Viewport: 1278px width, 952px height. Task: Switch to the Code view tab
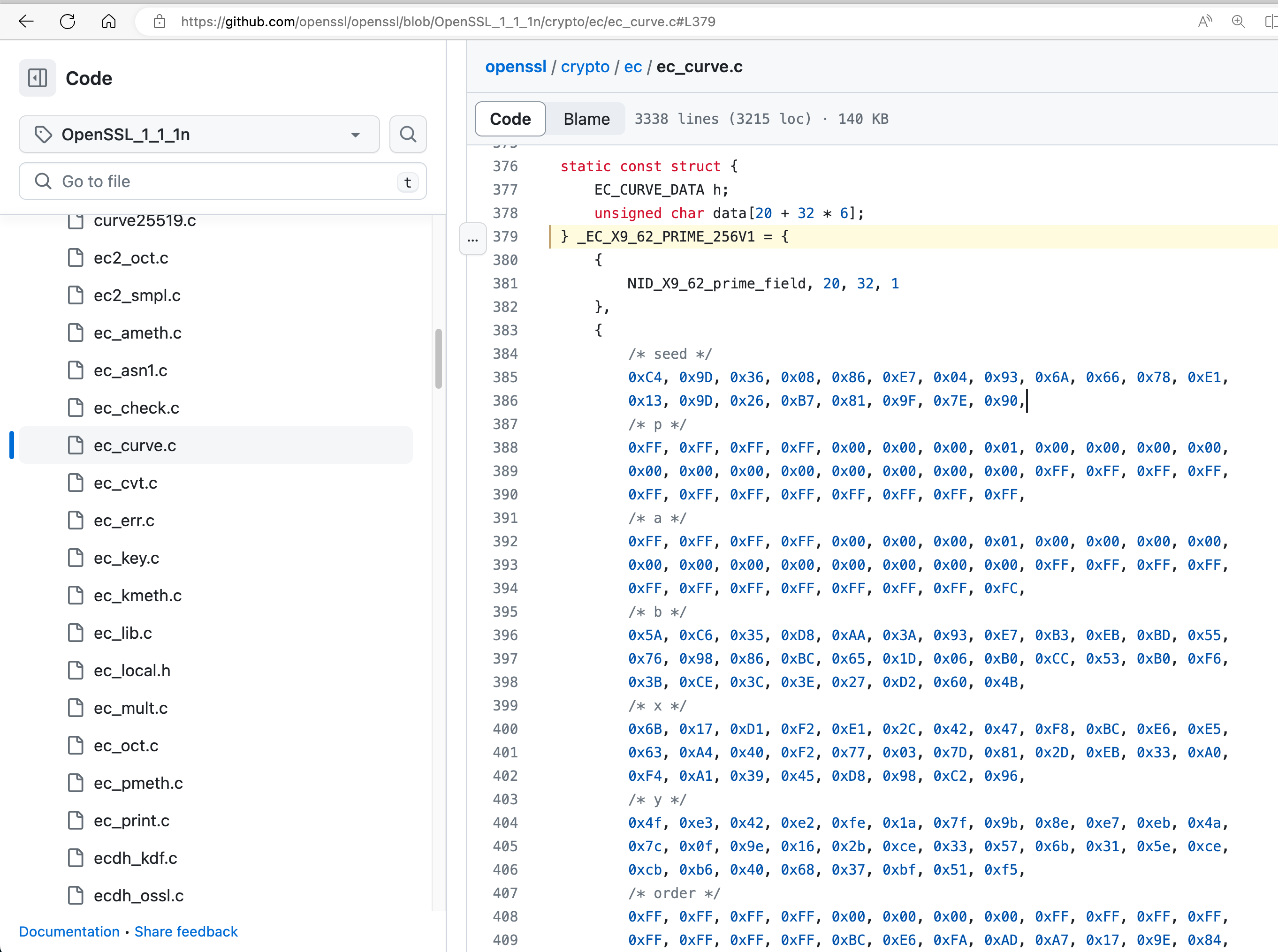510,119
